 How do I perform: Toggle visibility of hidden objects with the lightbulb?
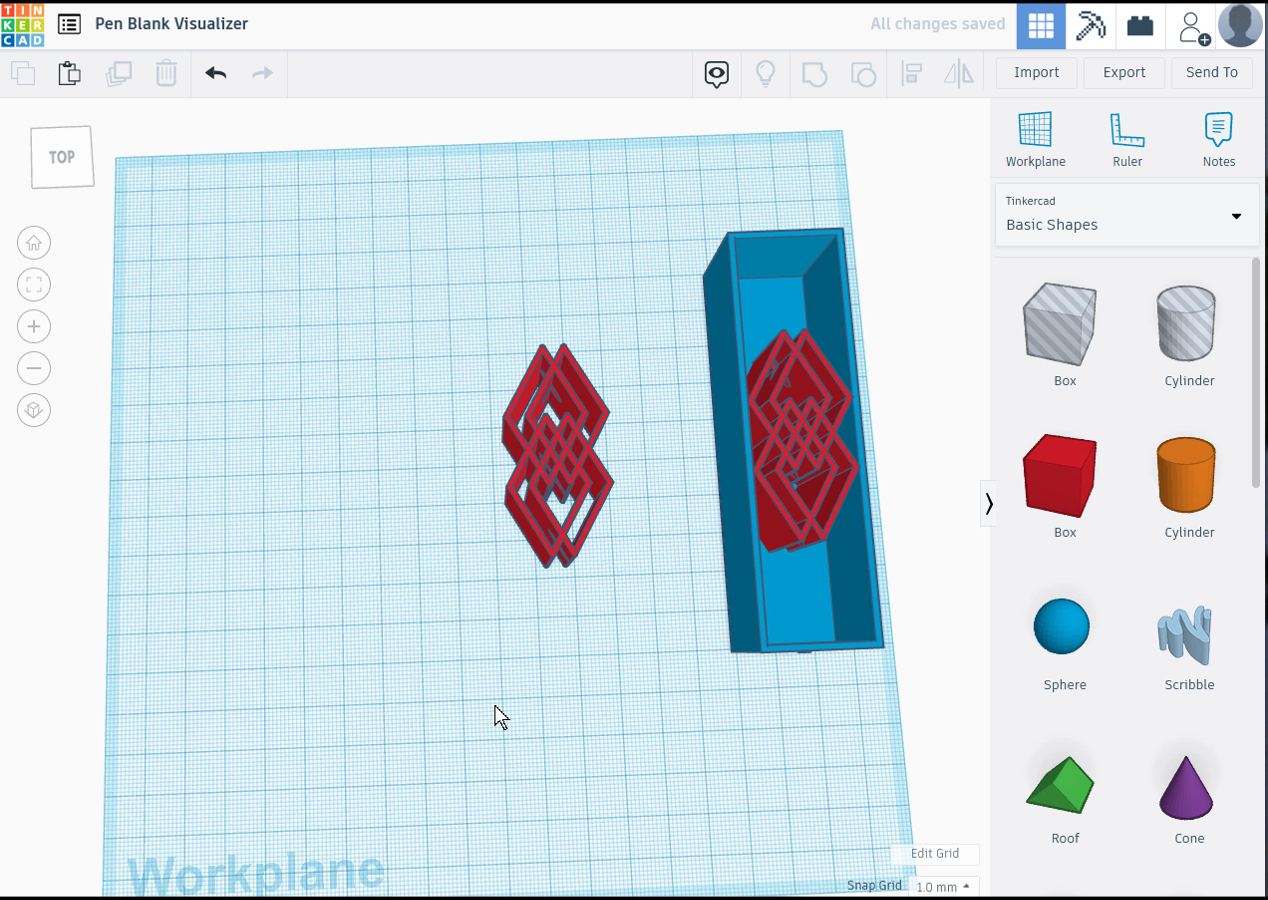(x=765, y=73)
